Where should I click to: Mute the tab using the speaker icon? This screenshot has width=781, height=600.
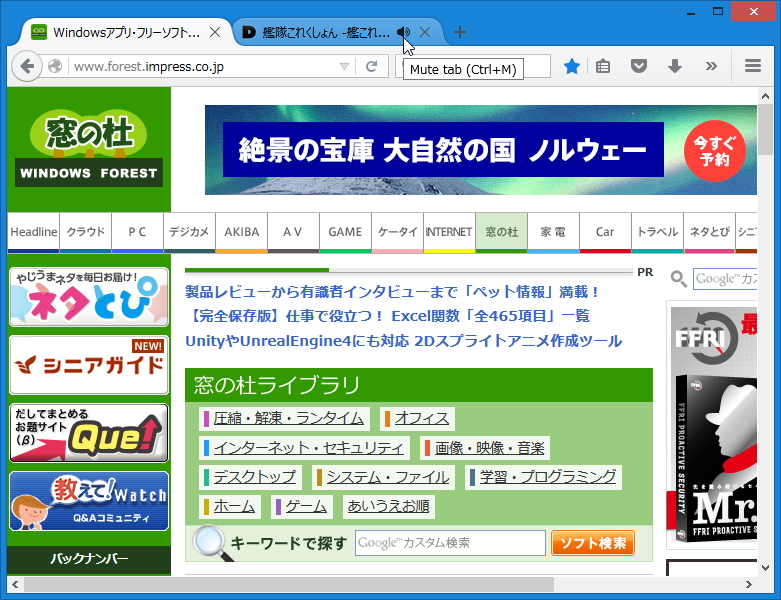(403, 32)
